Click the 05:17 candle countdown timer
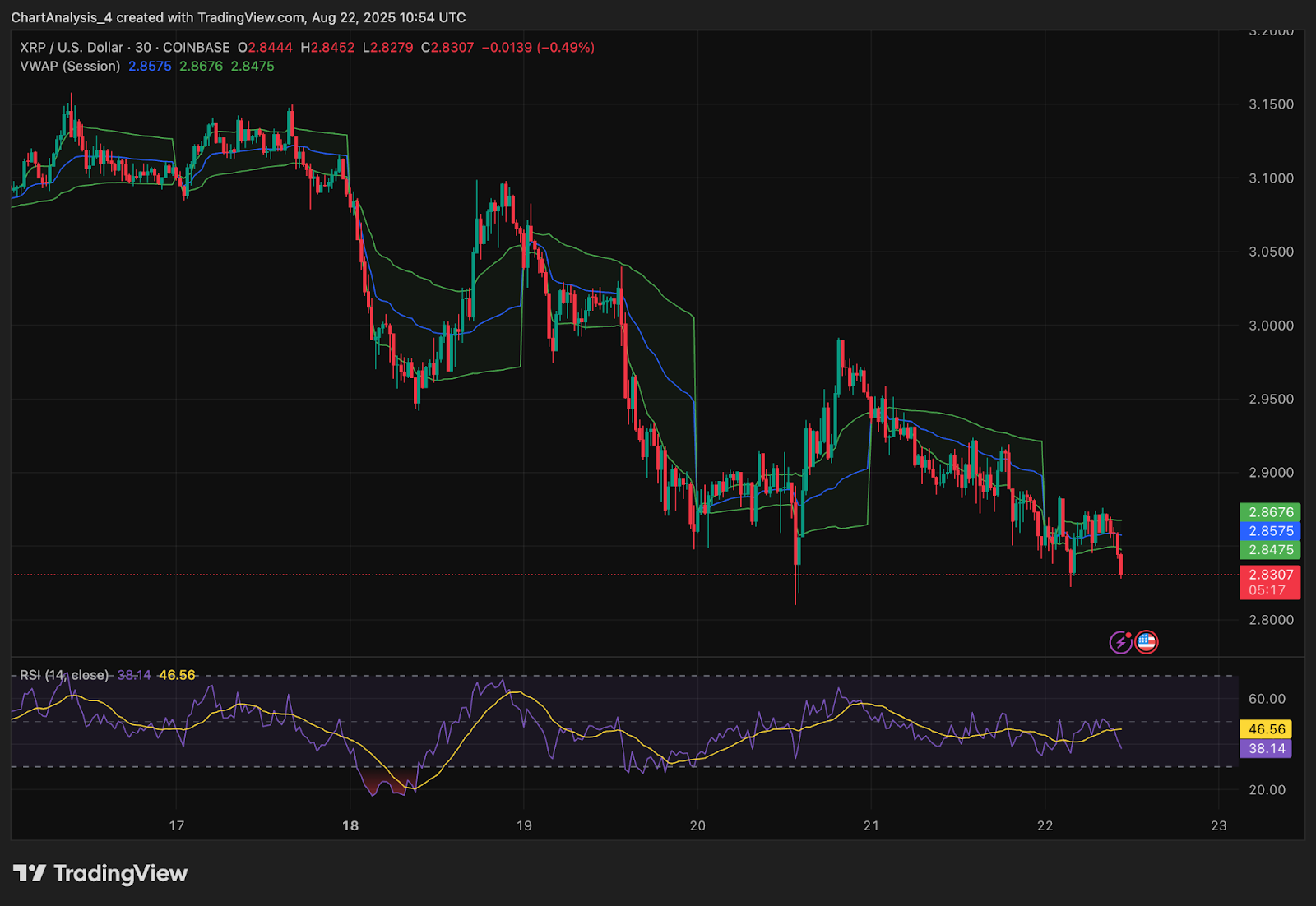Image resolution: width=1316 pixels, height=906 pixels. pyautogui.click(x=1267, y=590)
